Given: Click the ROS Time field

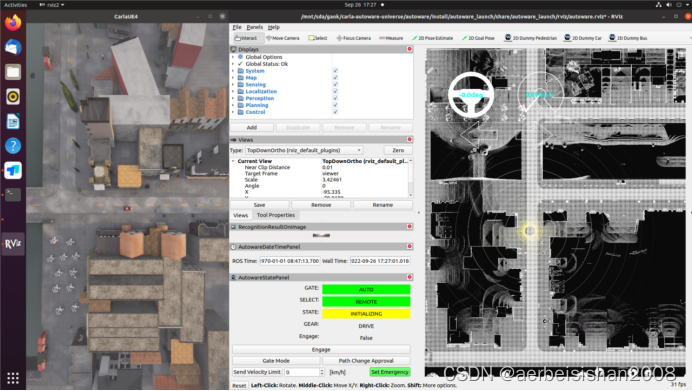Looking at the screenshot, I should pos(290,261).
